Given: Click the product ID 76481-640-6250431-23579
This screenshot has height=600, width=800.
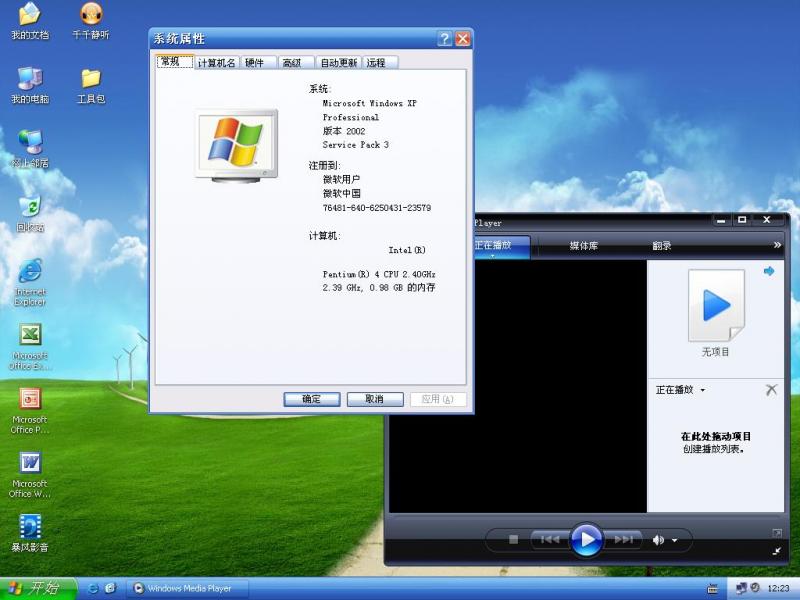Looking at the screenshot, I should tap(377, 208).
